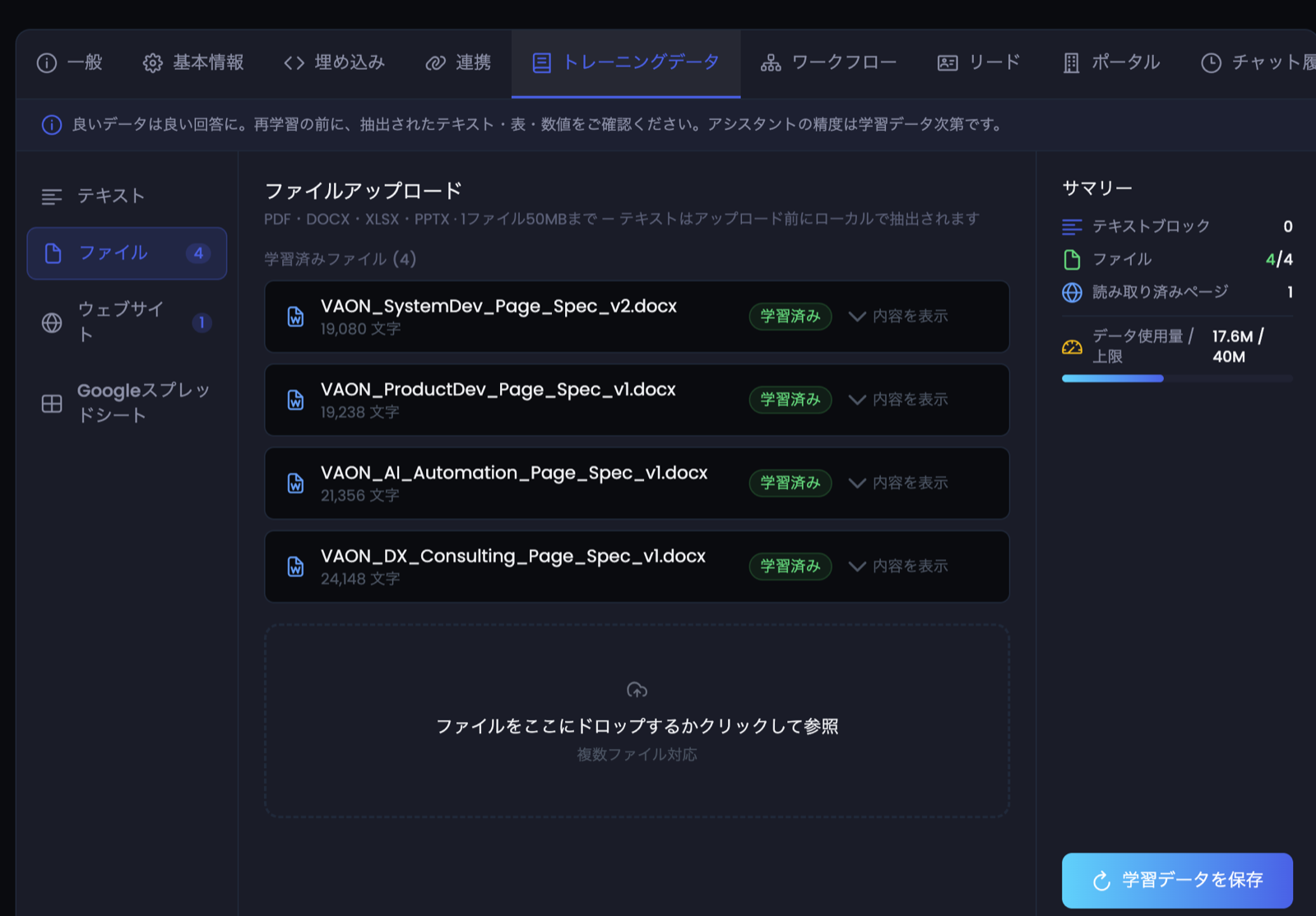Click the upload cloud icon in drop zone
Screen dimensions: 1316x916
point(637,690)
